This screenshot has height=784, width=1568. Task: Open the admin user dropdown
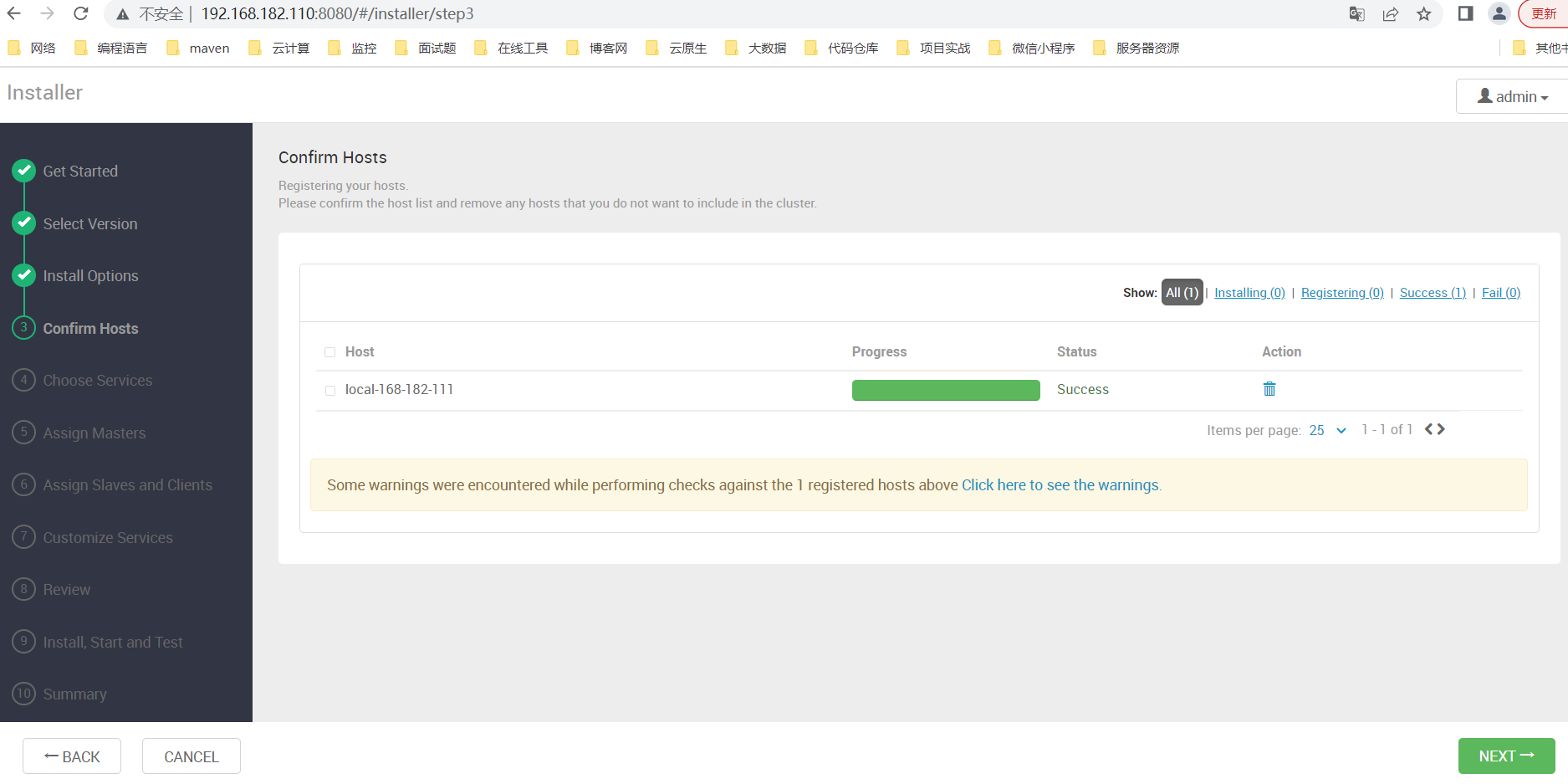[1512, 97]
